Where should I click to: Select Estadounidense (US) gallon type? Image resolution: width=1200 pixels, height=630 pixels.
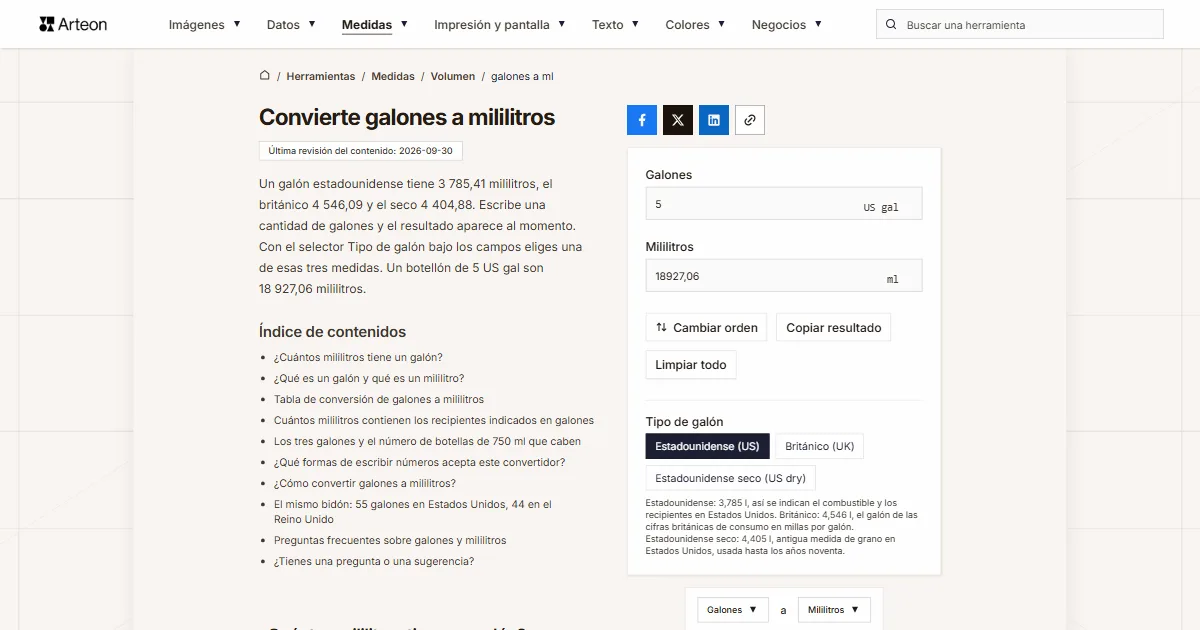coord(707,446)
